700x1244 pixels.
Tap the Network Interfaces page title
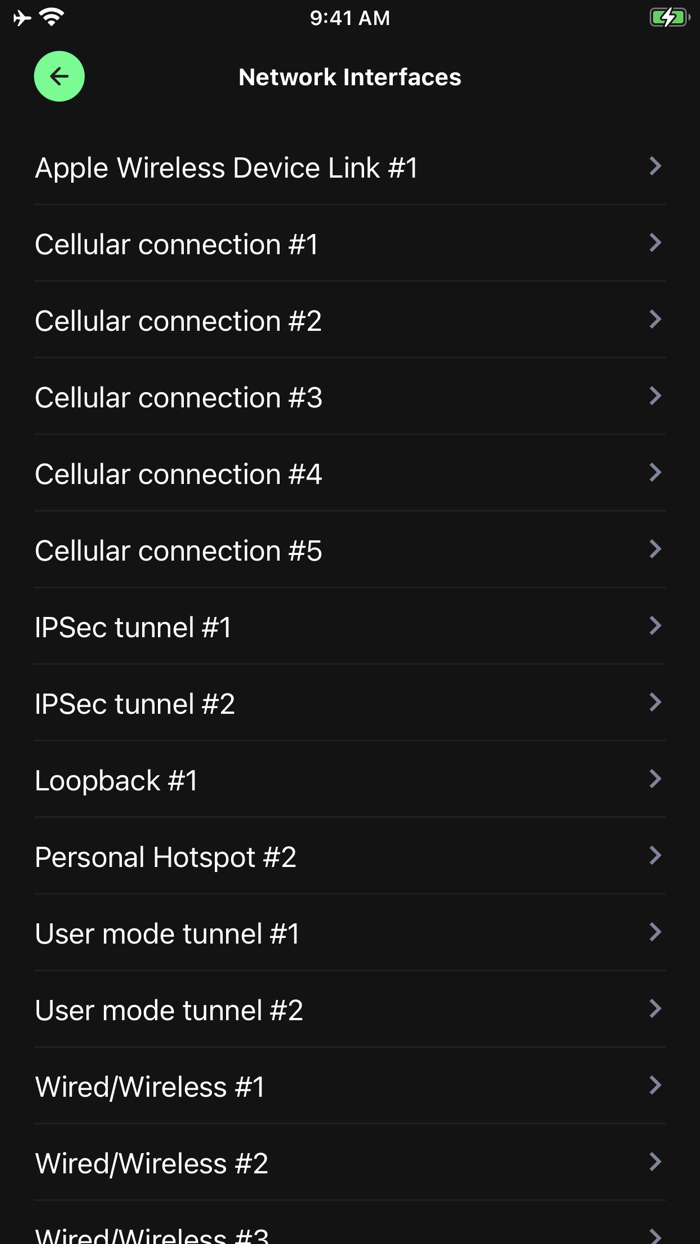tap(350, 77)
